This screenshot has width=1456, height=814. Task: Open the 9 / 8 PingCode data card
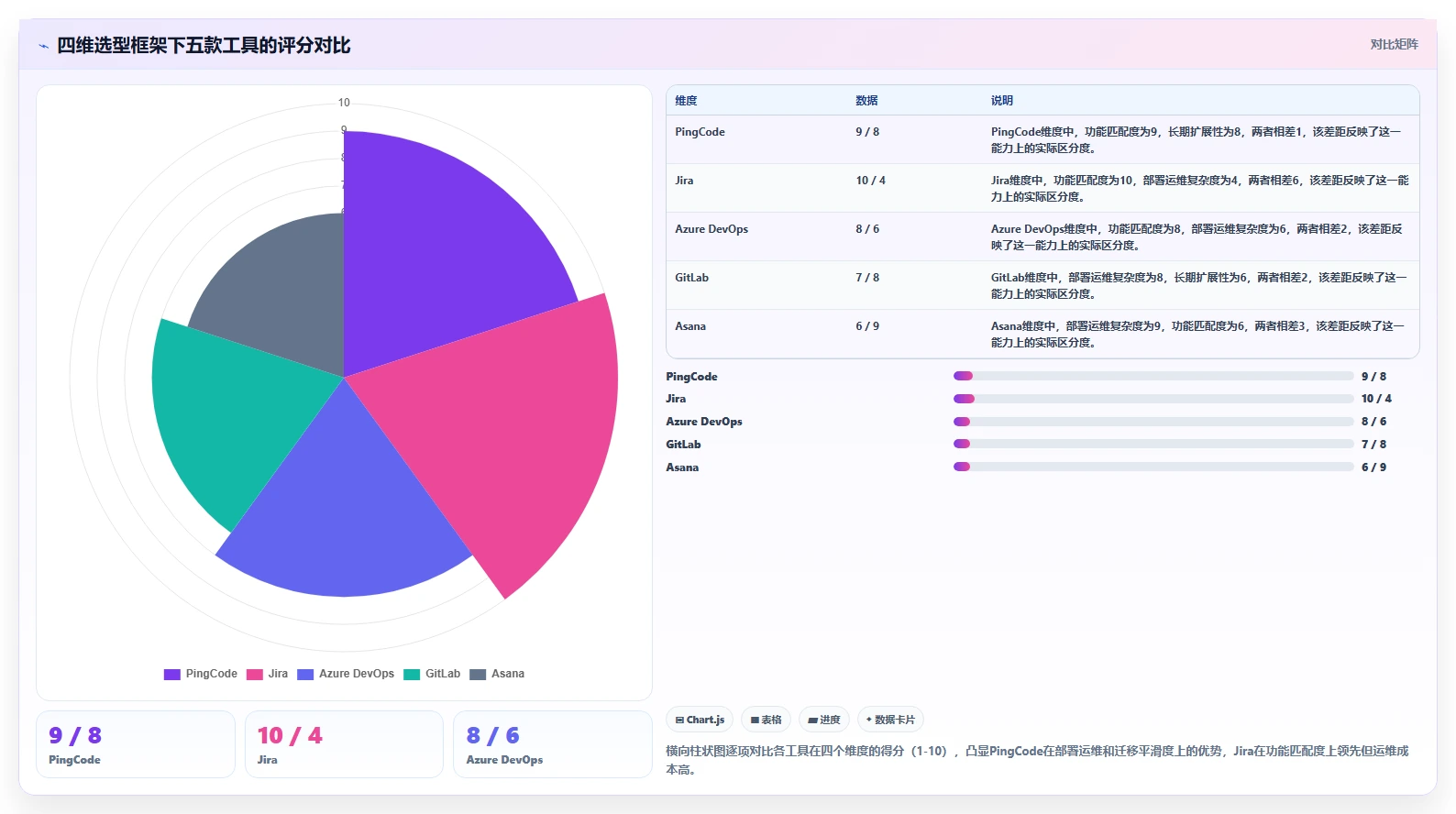136,744
